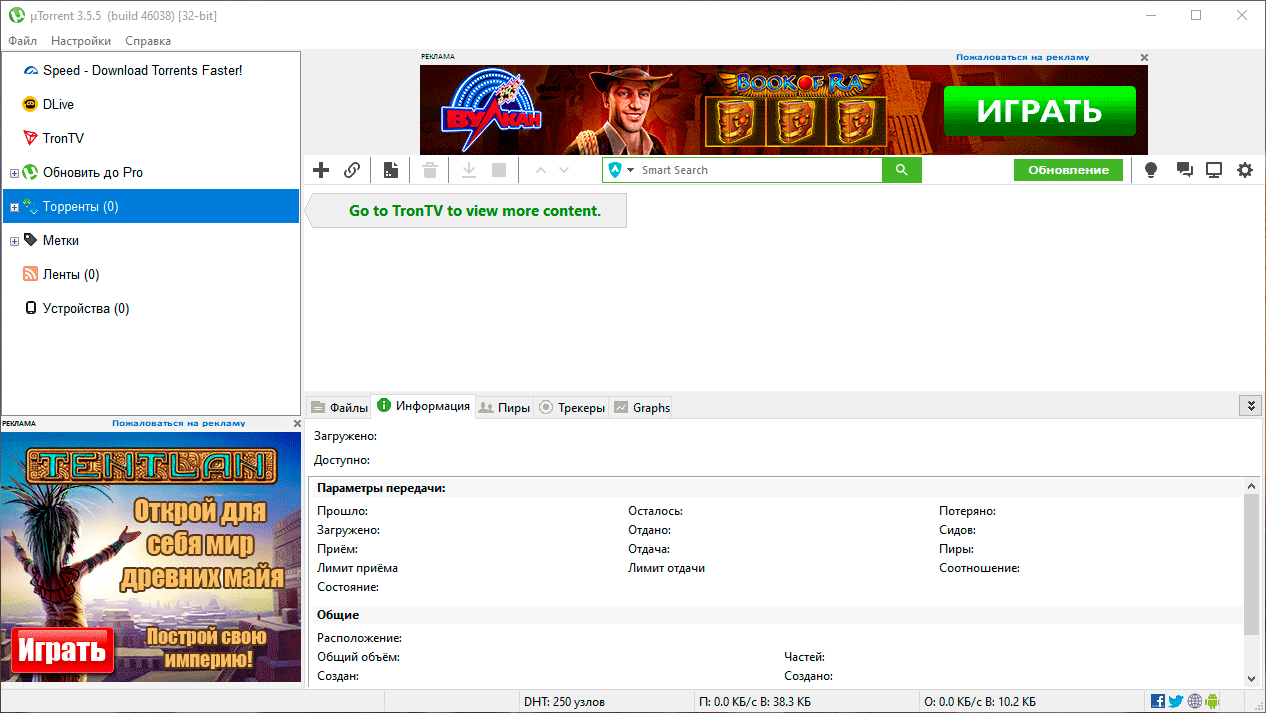Viewport: 1266px width, 713px height.
Task: Switch to the Информация tab
Action: point(423,405)
